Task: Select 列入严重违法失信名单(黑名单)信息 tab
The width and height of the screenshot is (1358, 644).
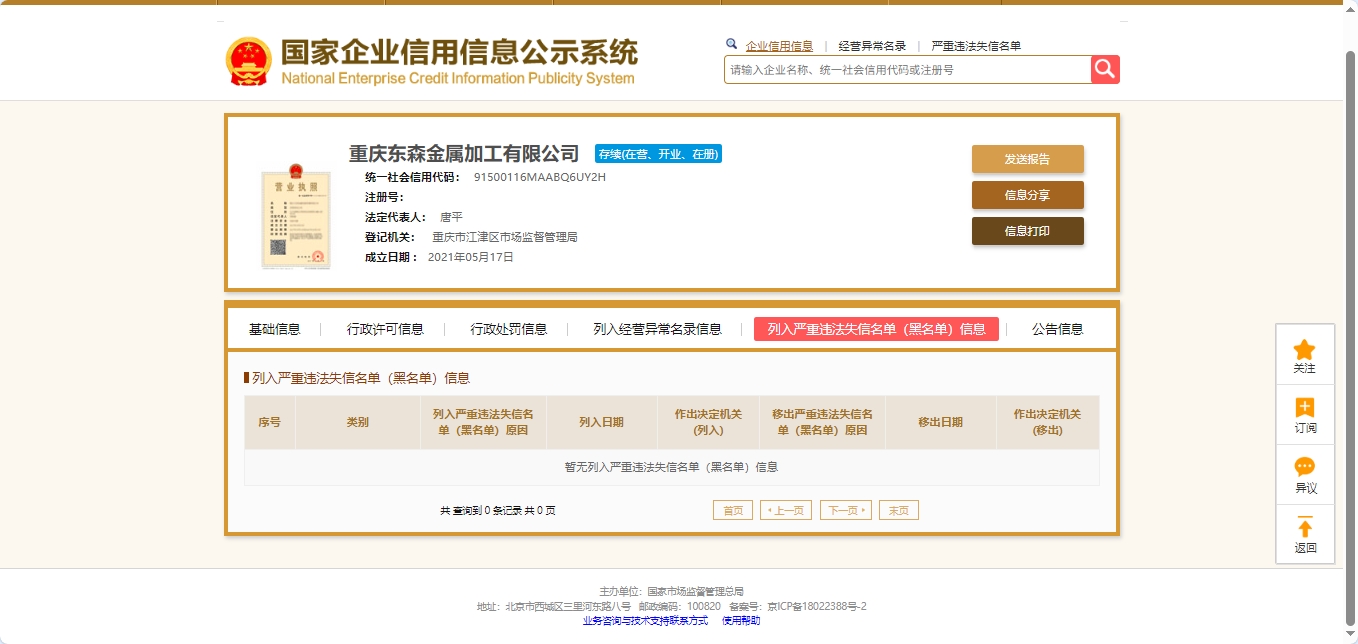Action: click(x=876, y=329)
